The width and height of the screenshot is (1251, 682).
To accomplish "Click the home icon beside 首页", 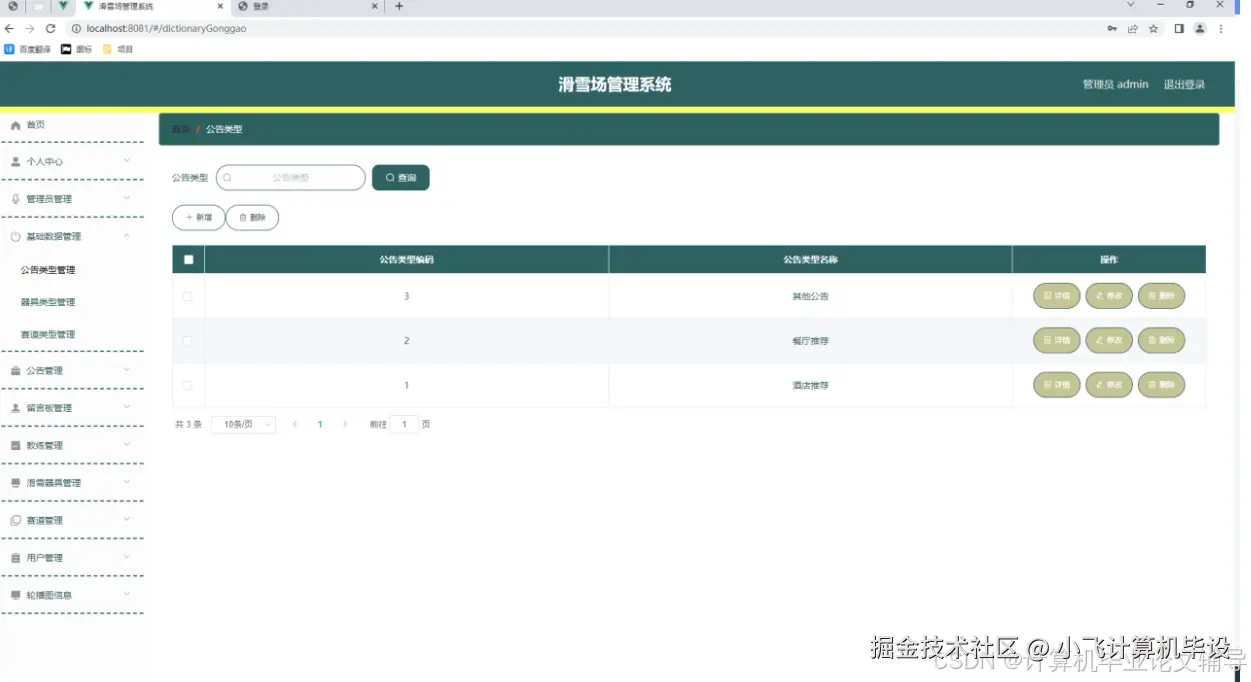I will tap(16, 125).
